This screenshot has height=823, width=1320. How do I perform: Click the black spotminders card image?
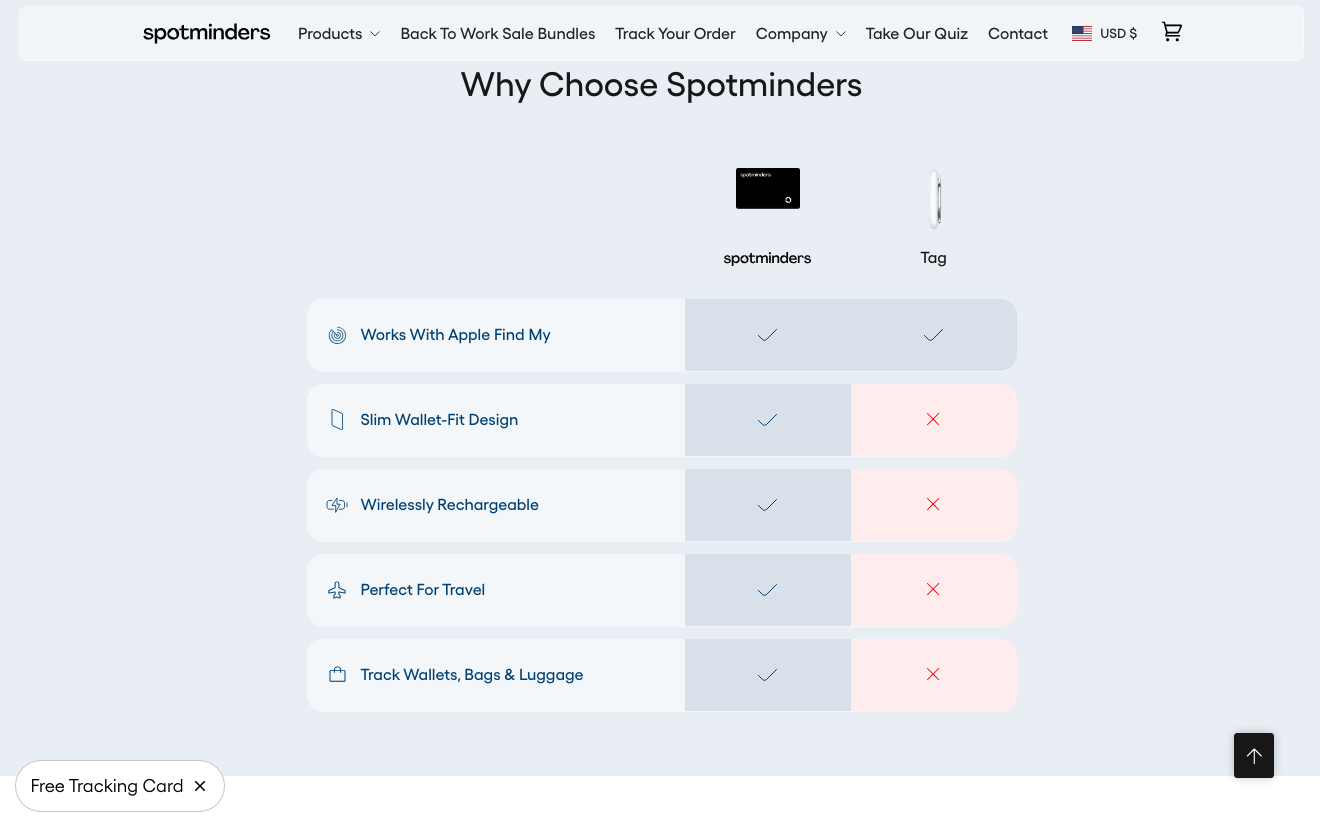768,188
